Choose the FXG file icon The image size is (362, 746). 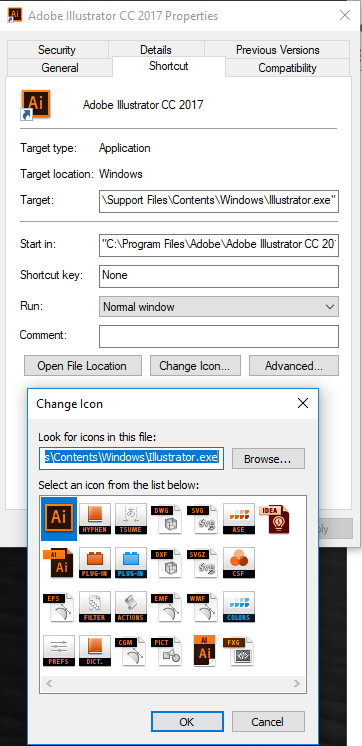tap(239, 650)
